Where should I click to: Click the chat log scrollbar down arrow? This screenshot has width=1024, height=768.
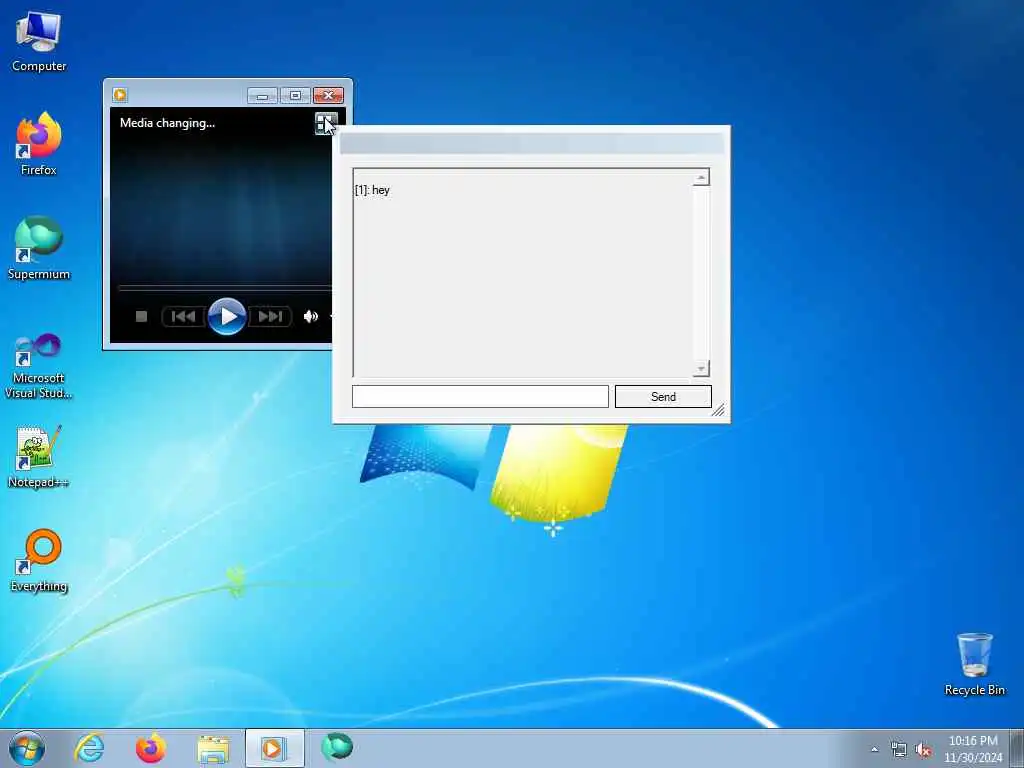pos(701,369)
